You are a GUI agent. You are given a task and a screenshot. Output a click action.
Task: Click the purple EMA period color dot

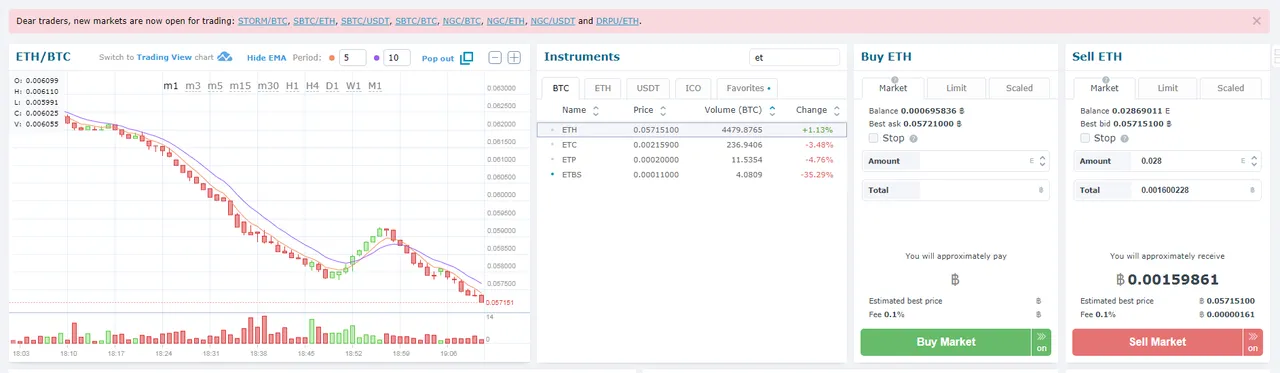pyautogui.click(x=376, y=58)
